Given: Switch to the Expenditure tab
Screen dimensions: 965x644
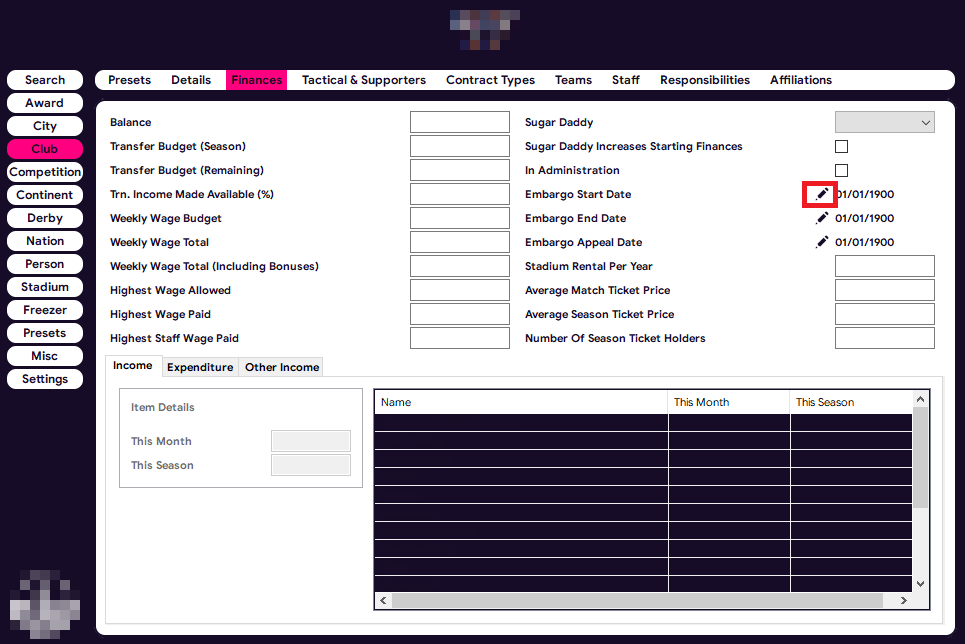Looking at the screenshot, I should click(x=200, y=367).
